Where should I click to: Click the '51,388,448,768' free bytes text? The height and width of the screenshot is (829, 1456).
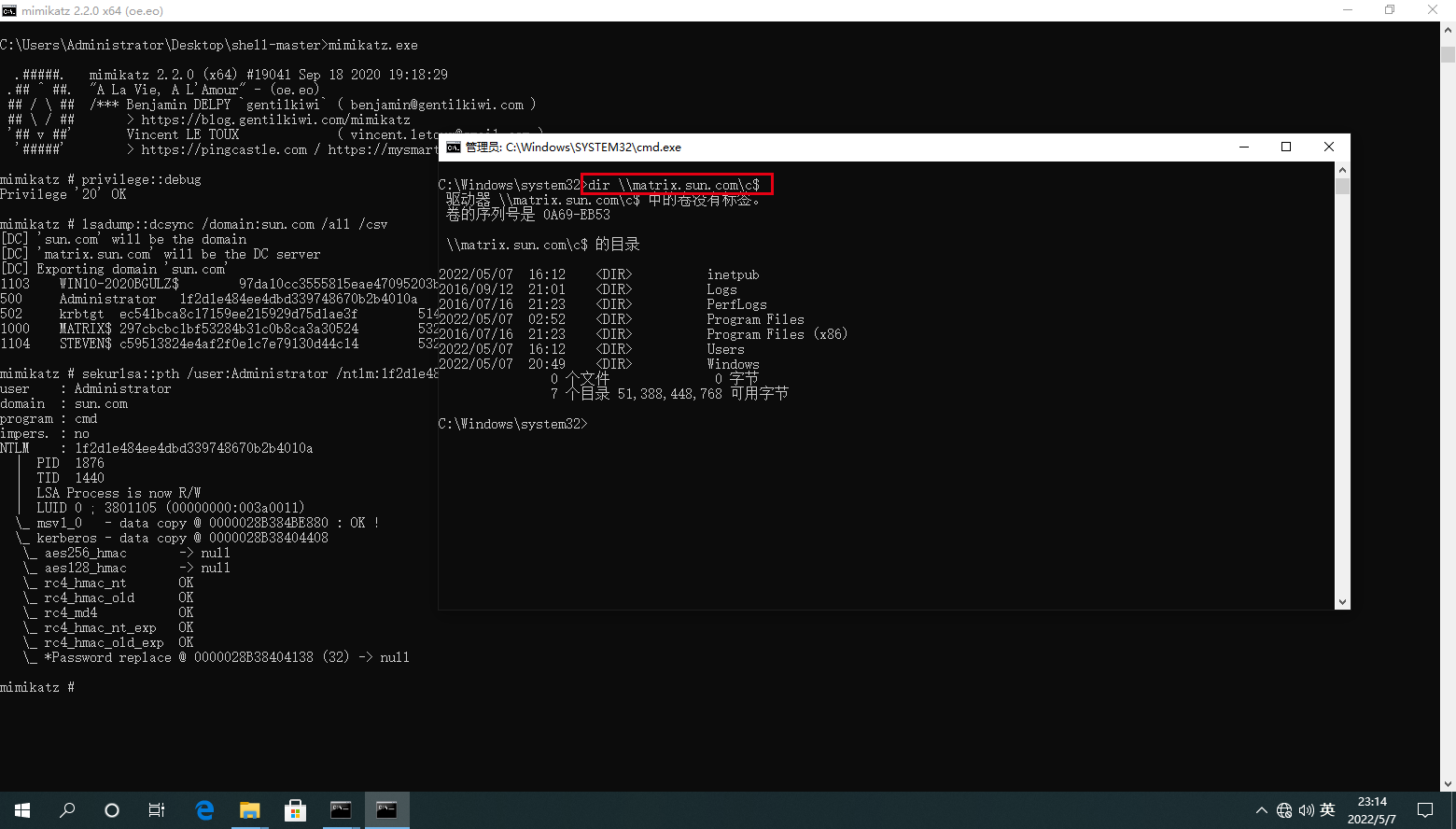click(x=669, y=394)
